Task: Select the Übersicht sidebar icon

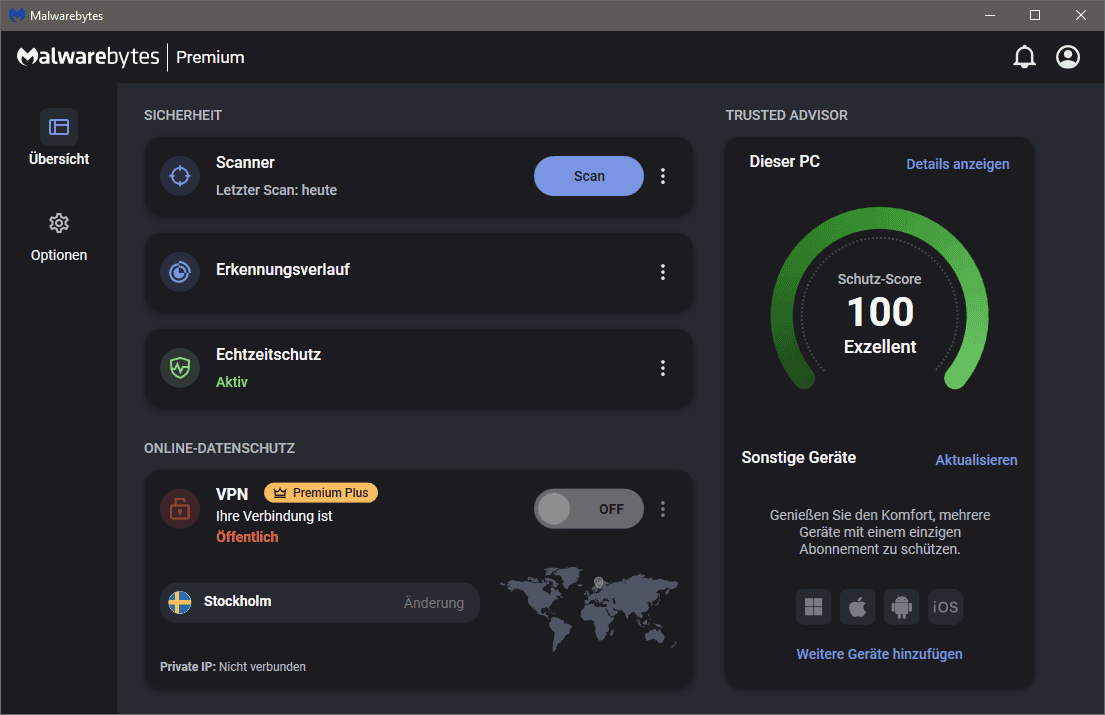Action: click(x=58, y=127)
